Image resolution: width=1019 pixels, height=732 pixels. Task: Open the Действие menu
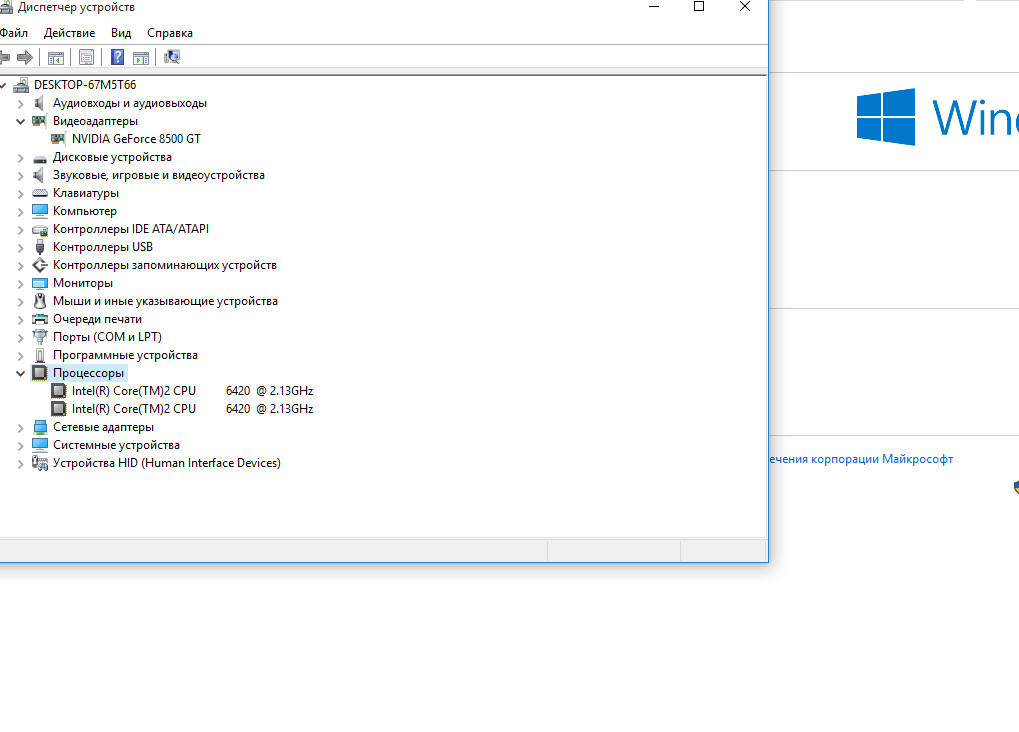click(70, 33)
